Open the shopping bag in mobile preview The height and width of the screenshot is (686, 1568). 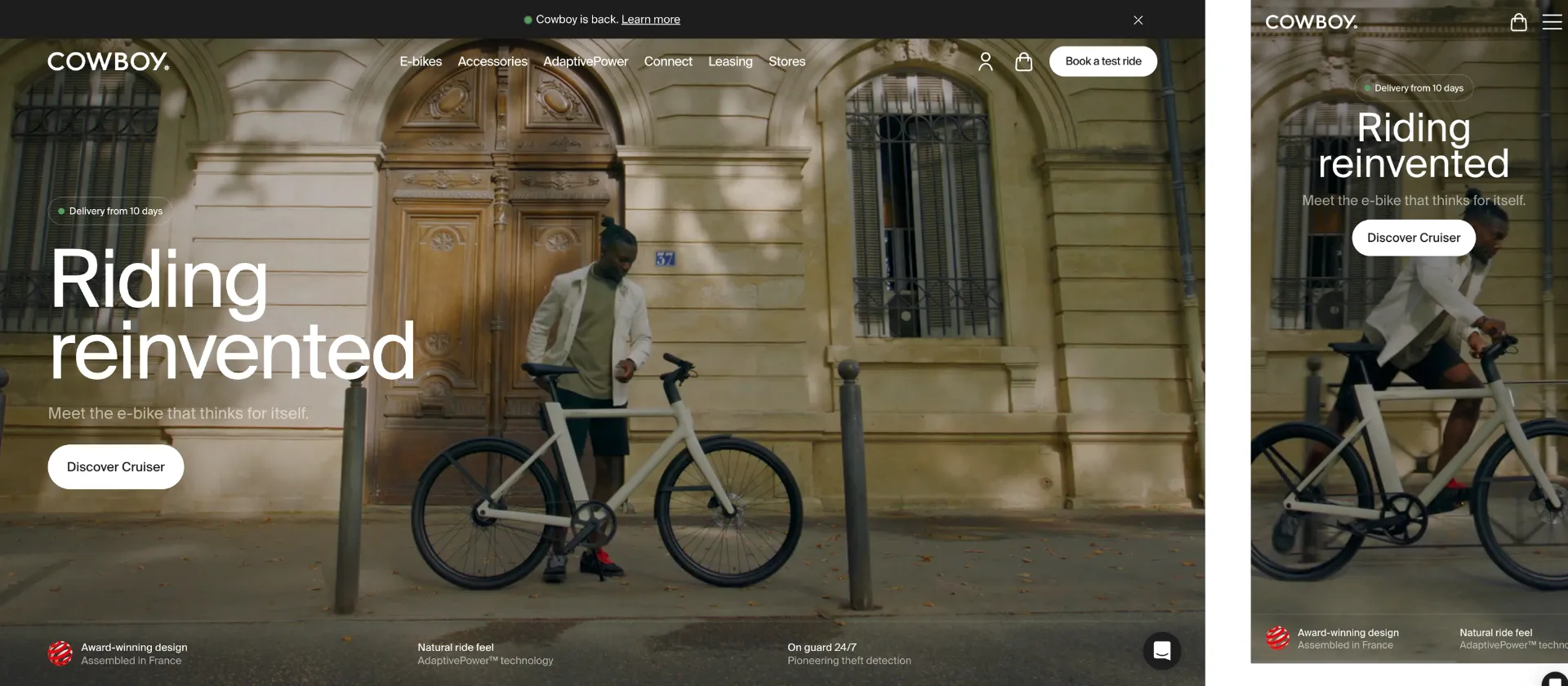click(1518, 22)
